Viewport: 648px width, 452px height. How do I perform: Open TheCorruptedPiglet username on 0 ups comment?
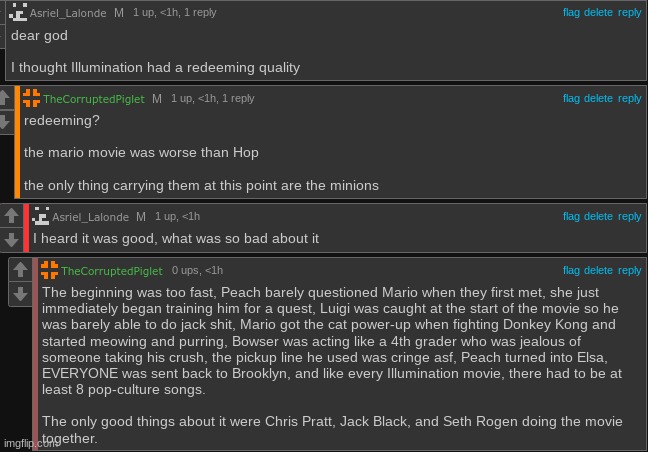point(112,271)
